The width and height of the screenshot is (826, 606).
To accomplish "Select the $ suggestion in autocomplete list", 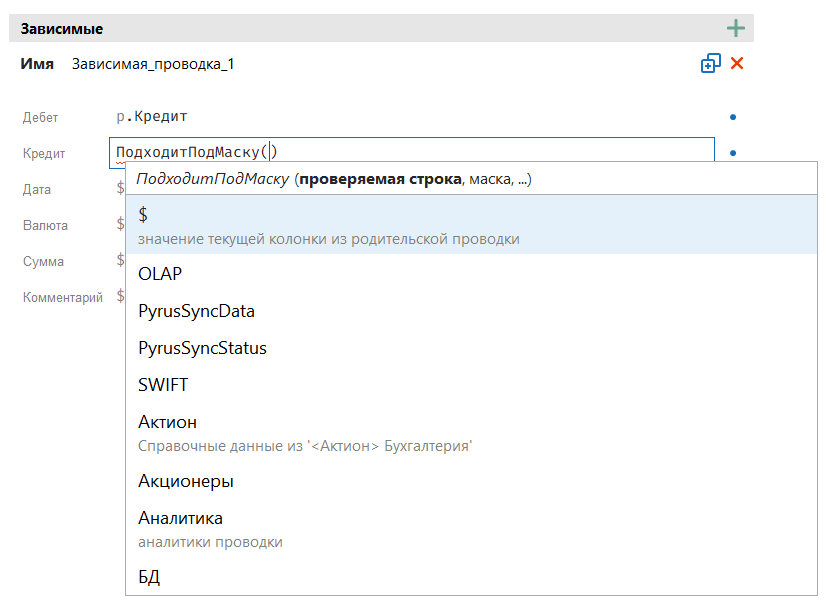I will tap(470, 225).
